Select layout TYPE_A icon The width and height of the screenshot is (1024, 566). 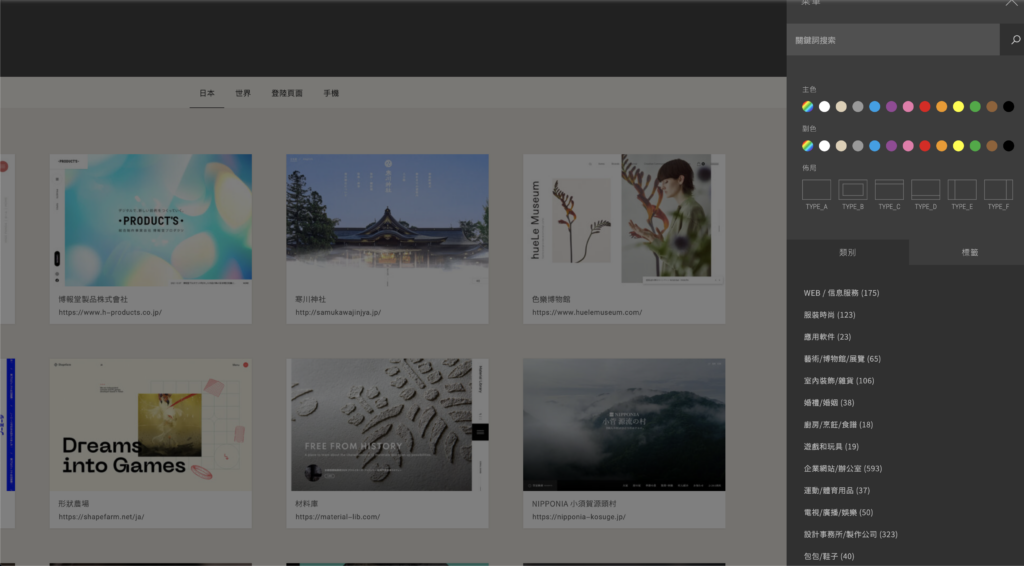816,189
